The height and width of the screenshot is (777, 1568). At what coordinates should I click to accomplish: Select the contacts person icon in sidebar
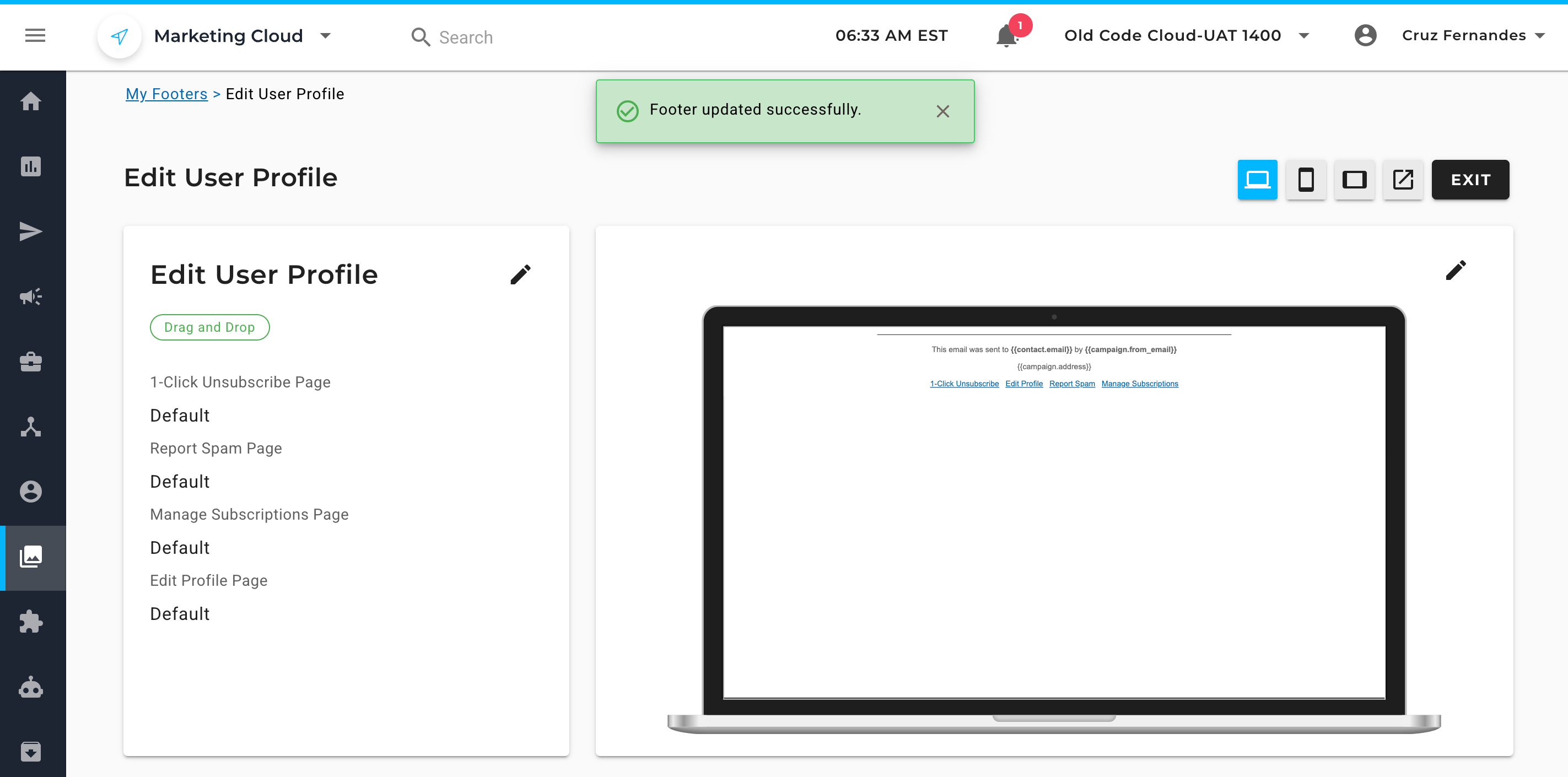[31, 492]
